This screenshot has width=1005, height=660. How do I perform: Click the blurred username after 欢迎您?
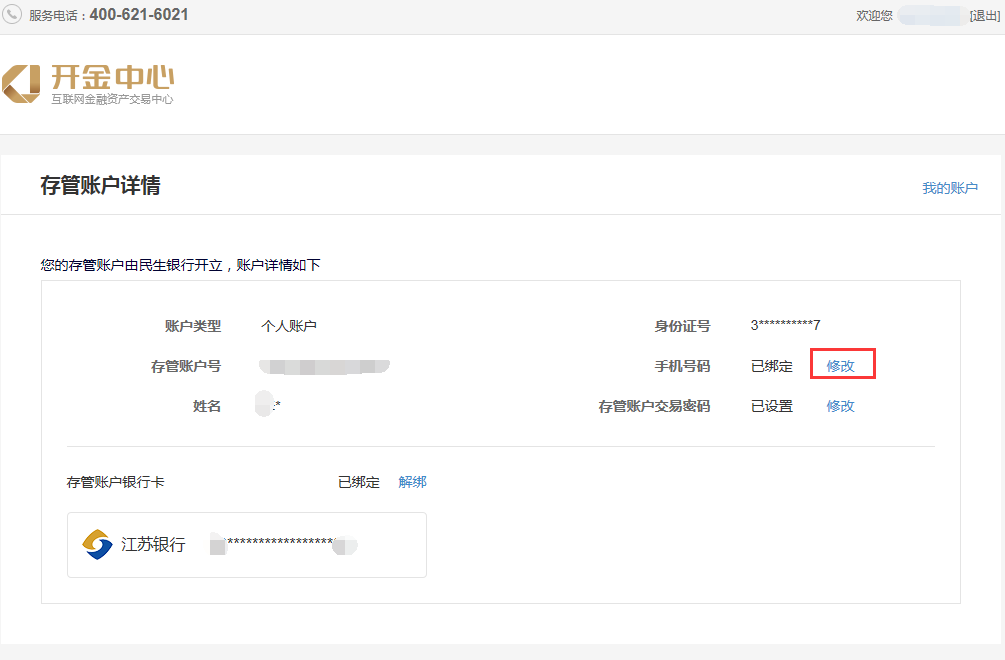(x=930, y=16)
